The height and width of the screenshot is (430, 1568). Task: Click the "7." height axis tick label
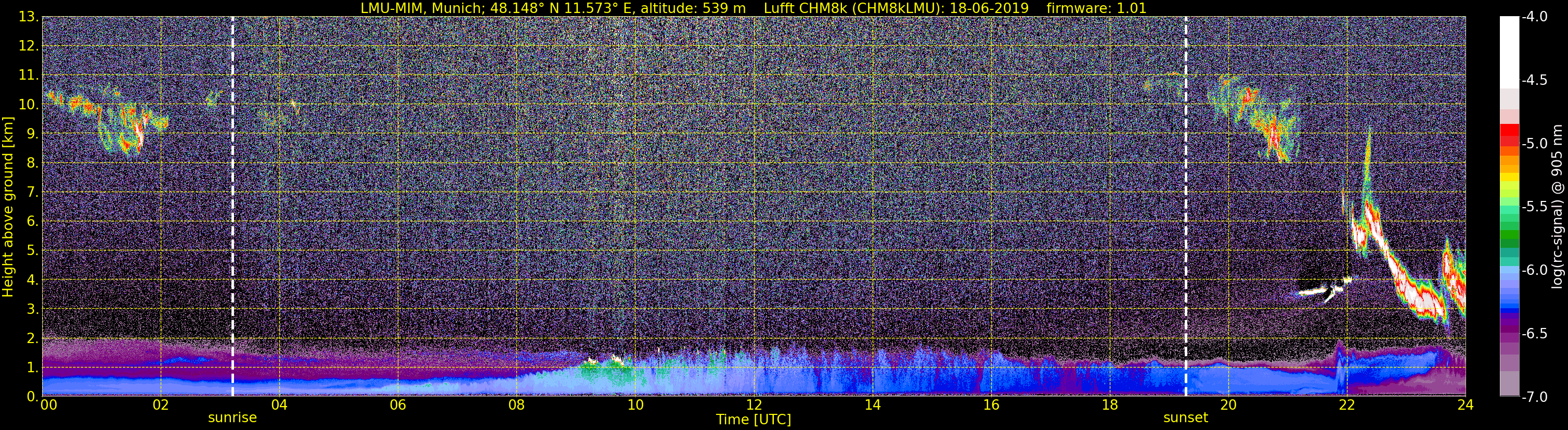pos(33,193)
